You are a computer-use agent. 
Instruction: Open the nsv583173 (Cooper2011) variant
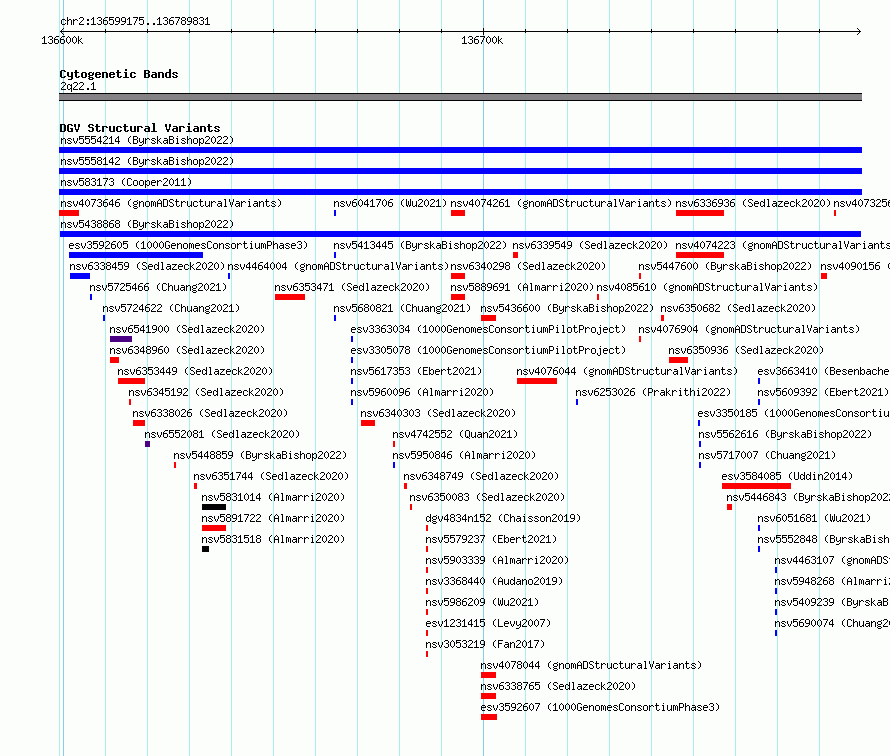pyautogui.click(x=126, y=182)
